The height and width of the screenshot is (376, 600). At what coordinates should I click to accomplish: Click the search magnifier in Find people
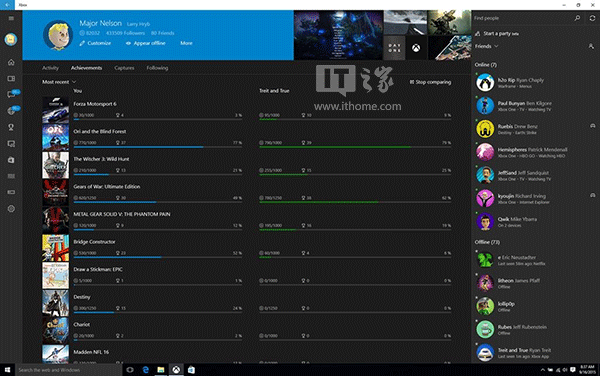click(577, 18)
